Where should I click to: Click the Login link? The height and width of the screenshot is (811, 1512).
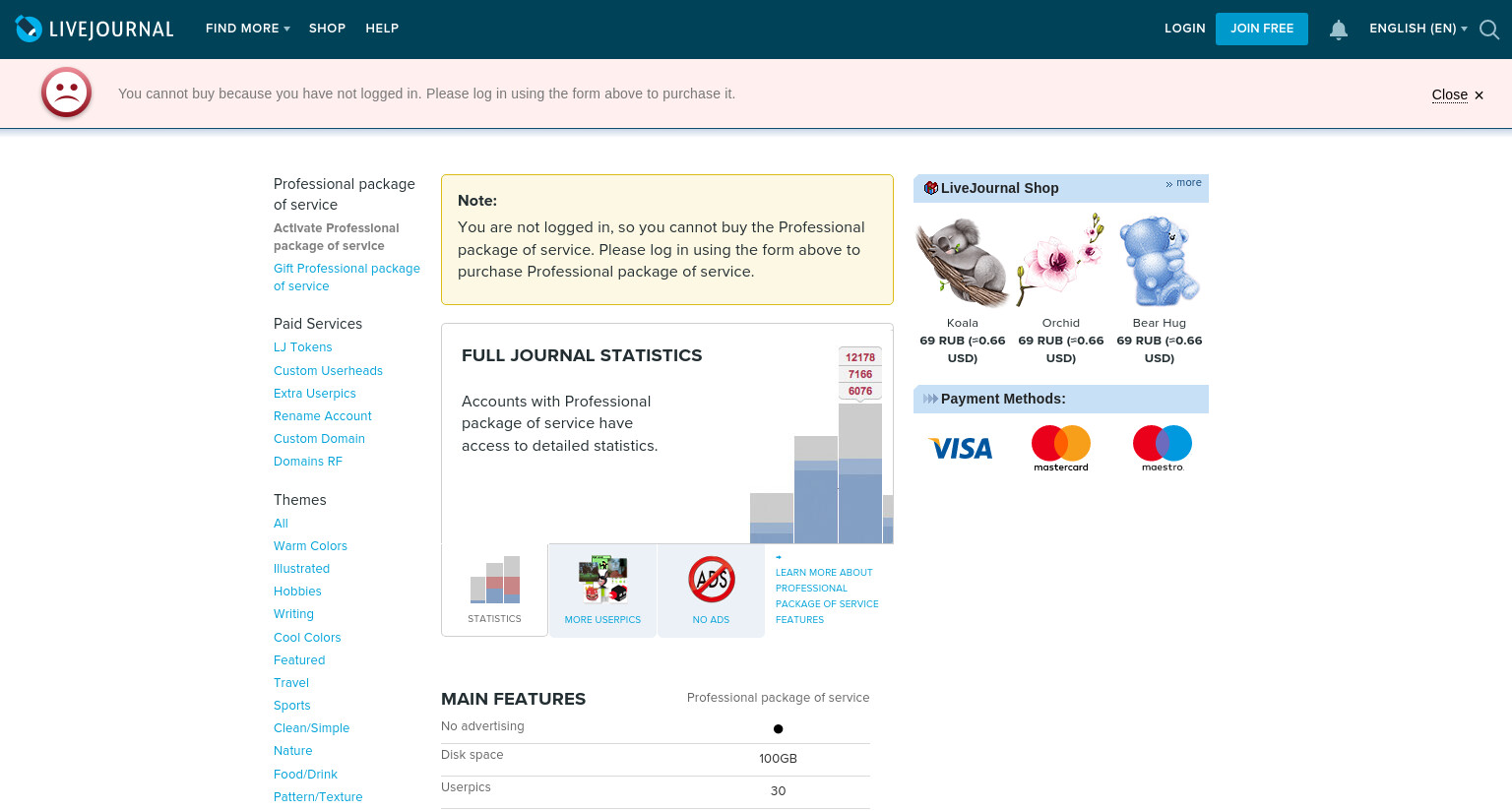[1185, 29]
